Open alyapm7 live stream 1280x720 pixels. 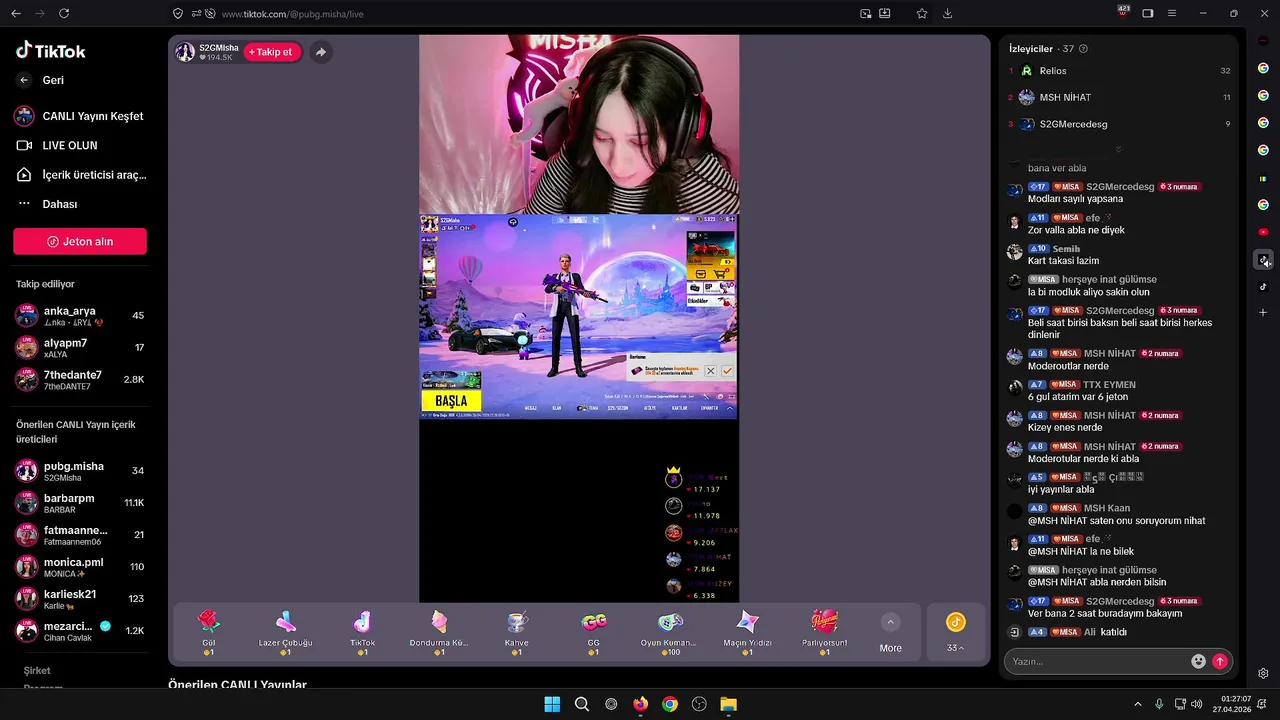tap(80, 348)
